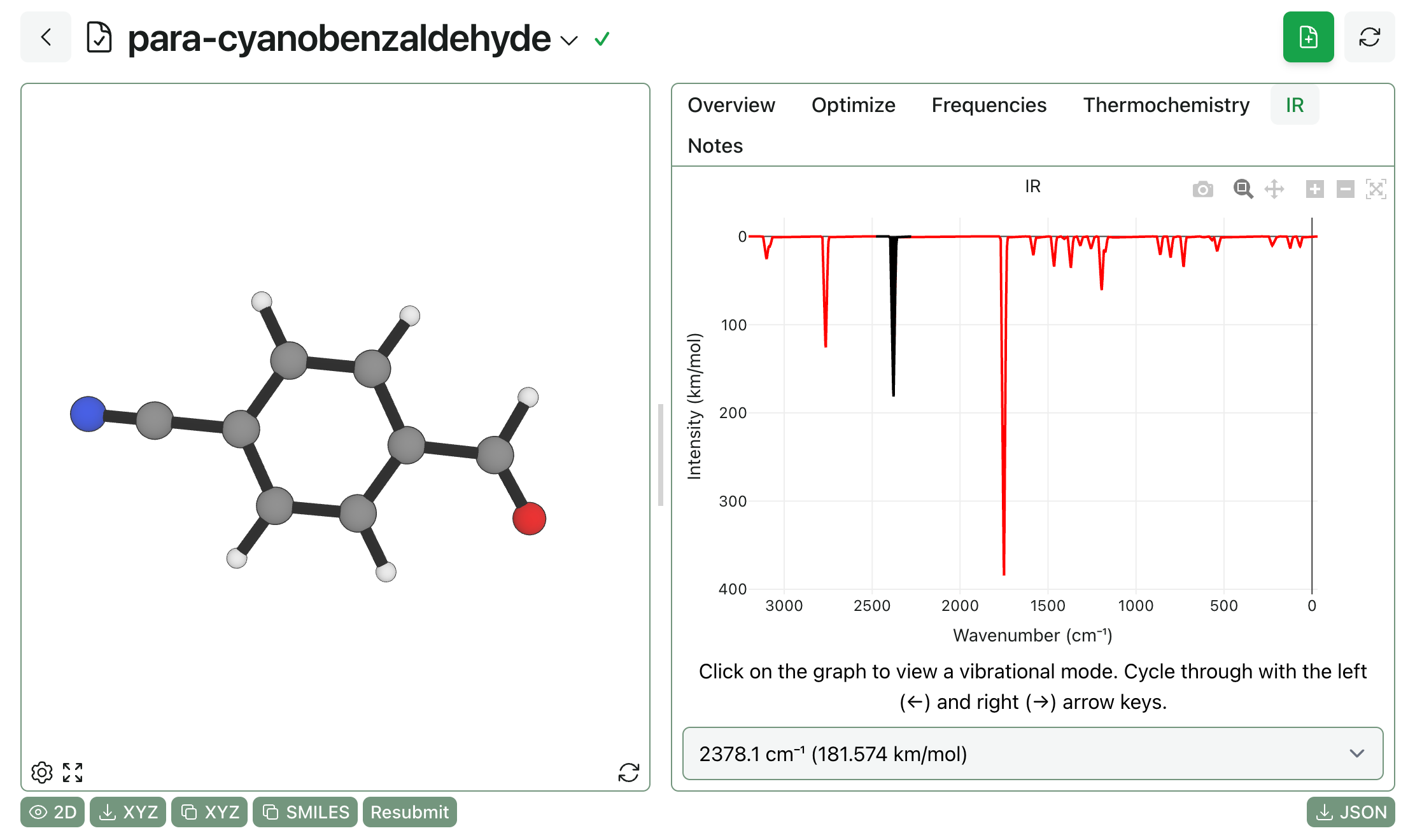
Task: Create a new document with the green icon
Action: point(1308,37)
